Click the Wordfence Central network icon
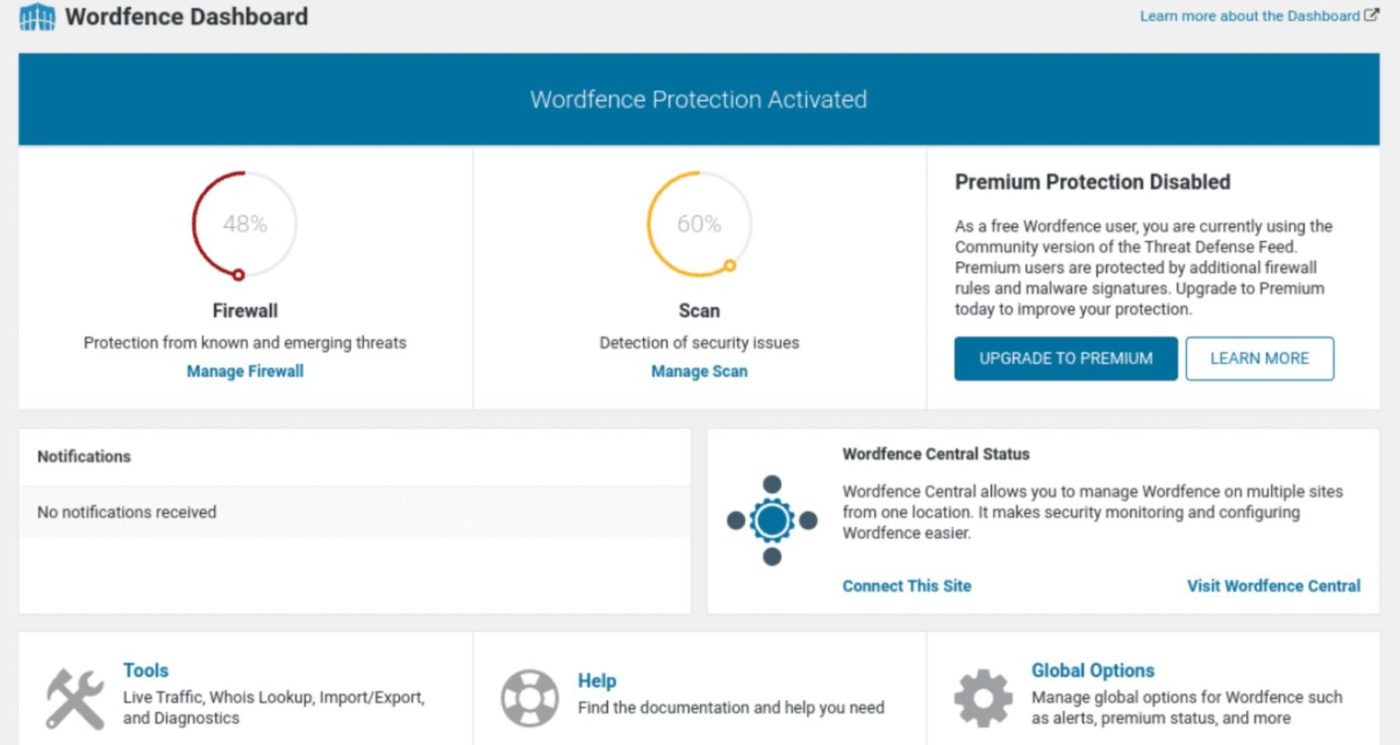1400x745 pixels. pos(772,520)
